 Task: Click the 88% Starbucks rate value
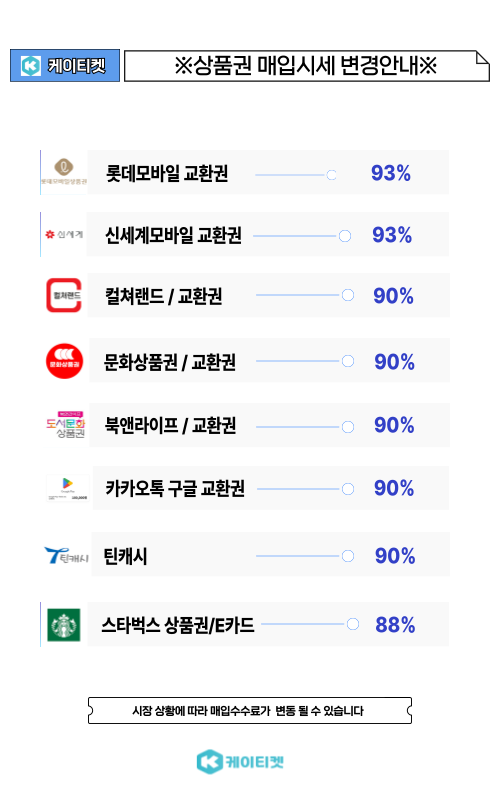(395, 624)
